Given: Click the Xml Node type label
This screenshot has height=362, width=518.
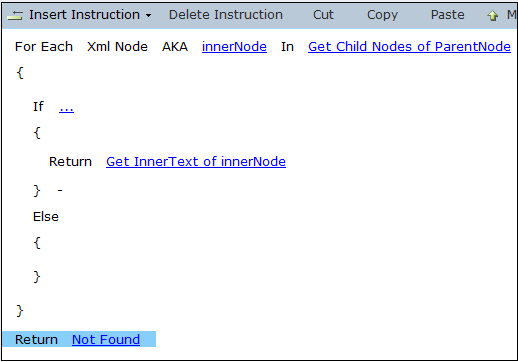Looking at the screenshot, I should pyautogui.click(x=117, y=47).
